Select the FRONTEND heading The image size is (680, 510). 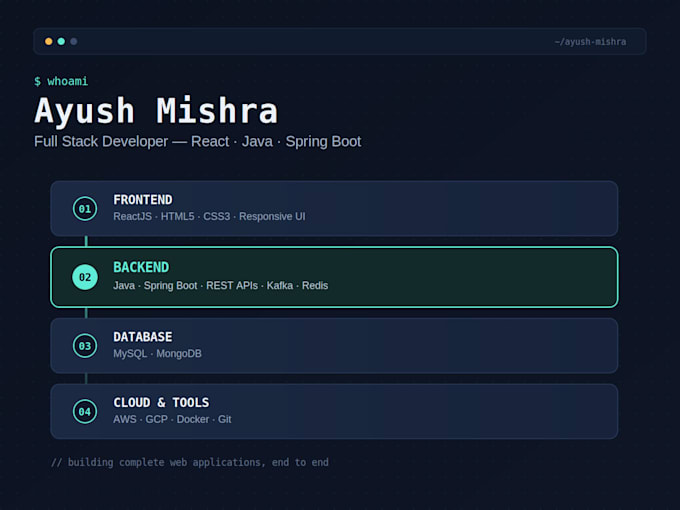(143, 199)
